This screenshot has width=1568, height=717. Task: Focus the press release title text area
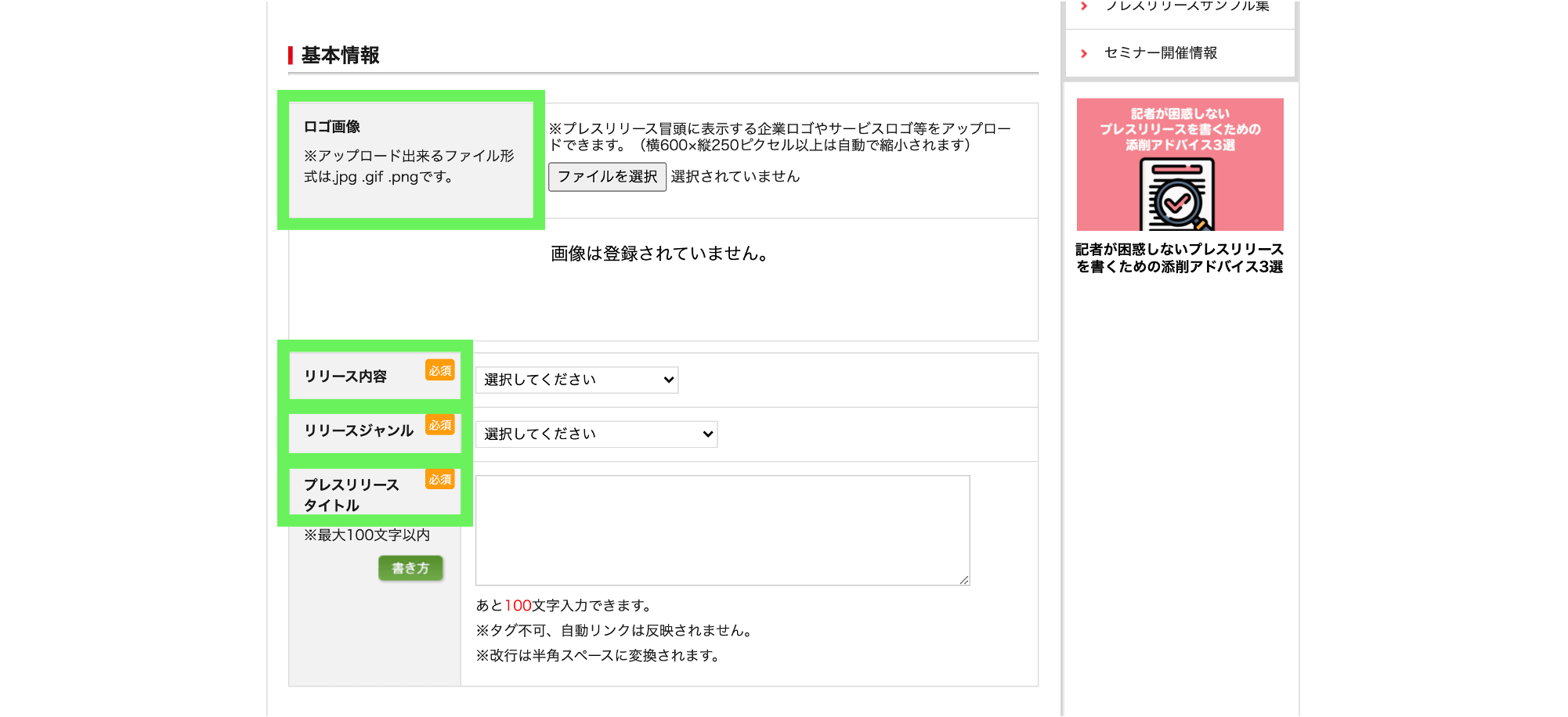click(x=722, y=530)
